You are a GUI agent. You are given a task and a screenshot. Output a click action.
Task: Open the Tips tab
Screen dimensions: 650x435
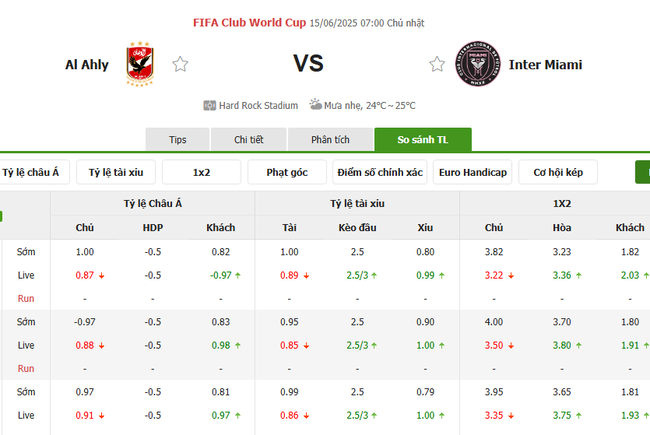click(178, 140)
